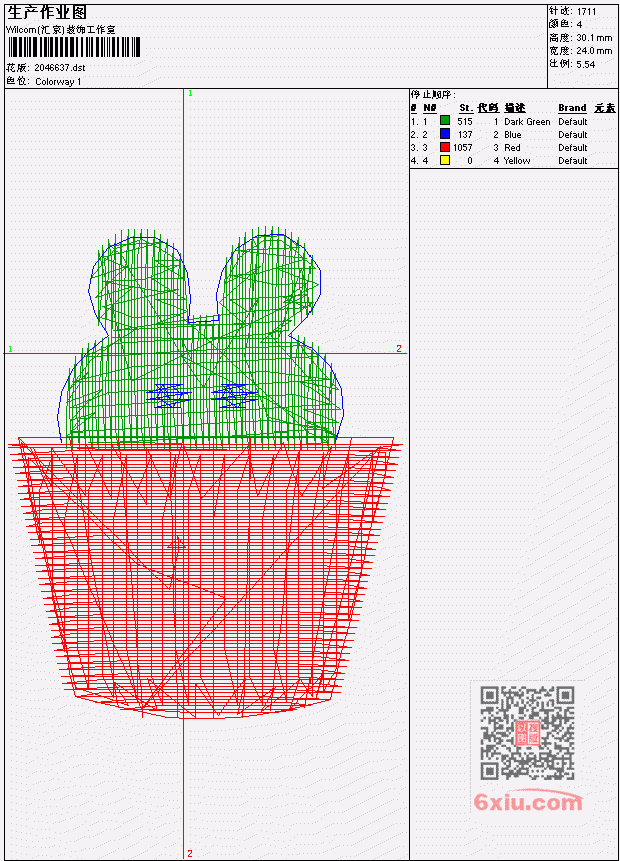Click the Red color swatch
The height and width of the screenshot is (861, 620).
[x=445, y=147]
